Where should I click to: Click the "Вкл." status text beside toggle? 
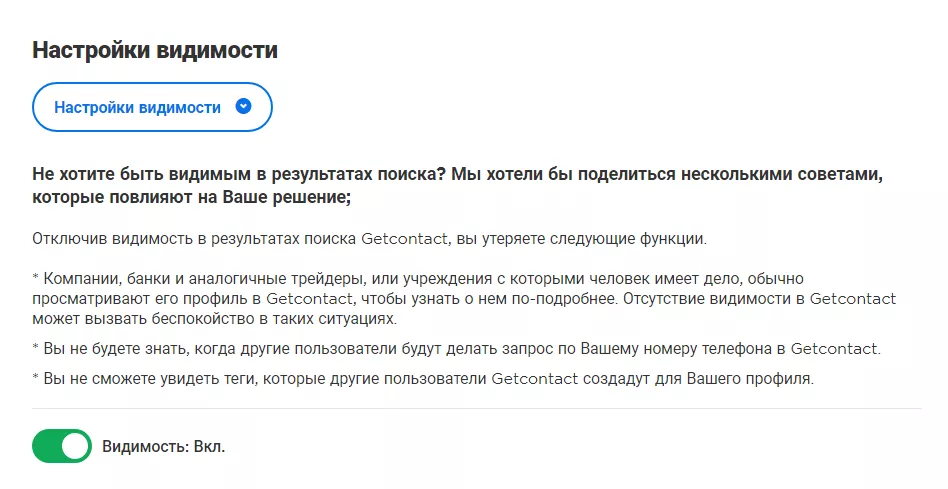(207, 446)
